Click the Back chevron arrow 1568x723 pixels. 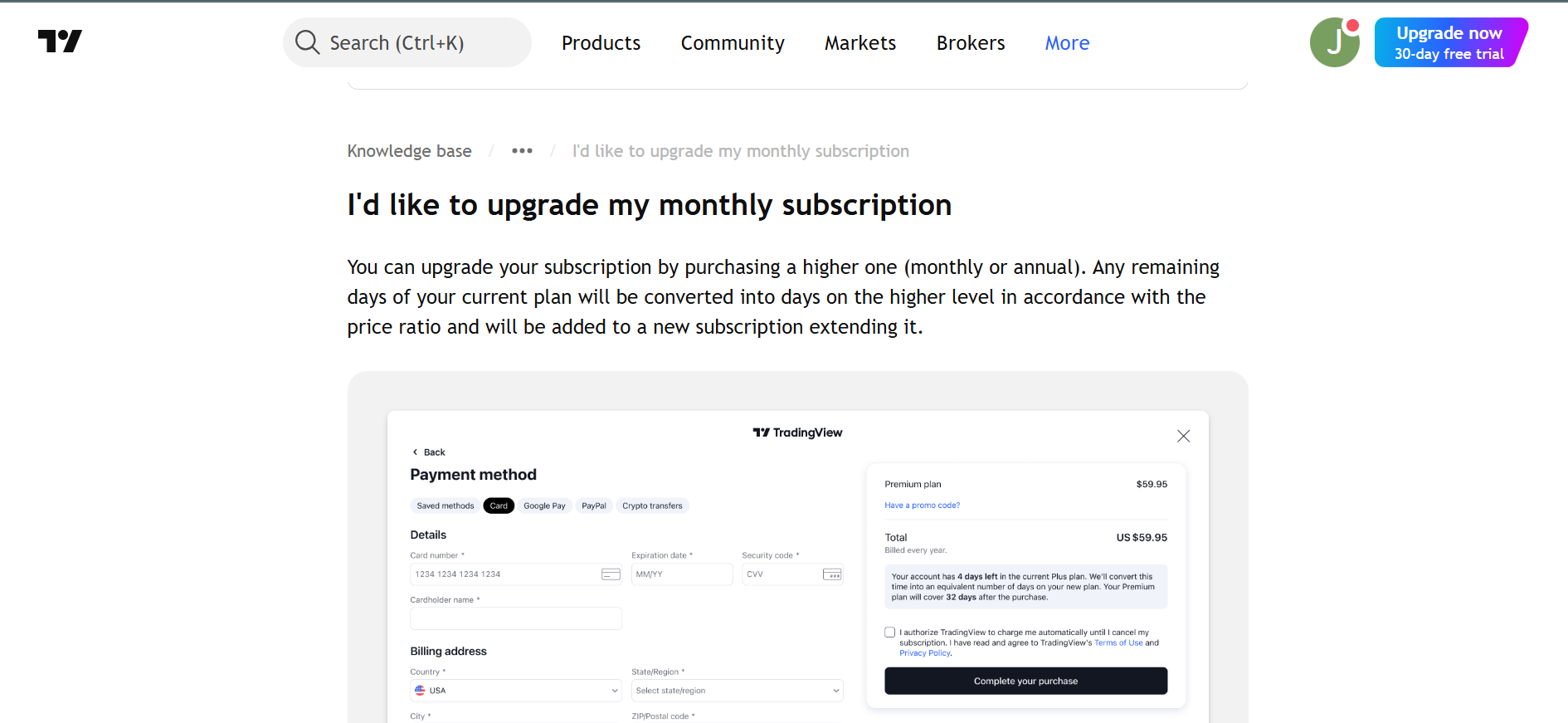pos(415,452)
